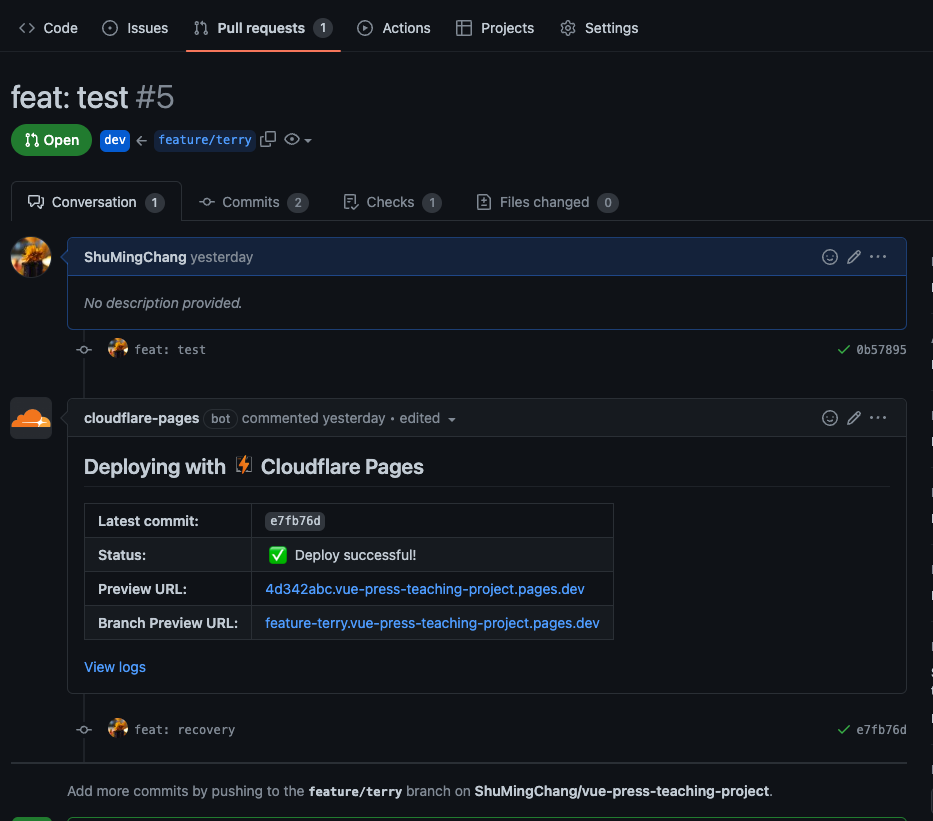Open the feature/terry branch link
This screenshot has width=933, height=821.
click(205, 140)
